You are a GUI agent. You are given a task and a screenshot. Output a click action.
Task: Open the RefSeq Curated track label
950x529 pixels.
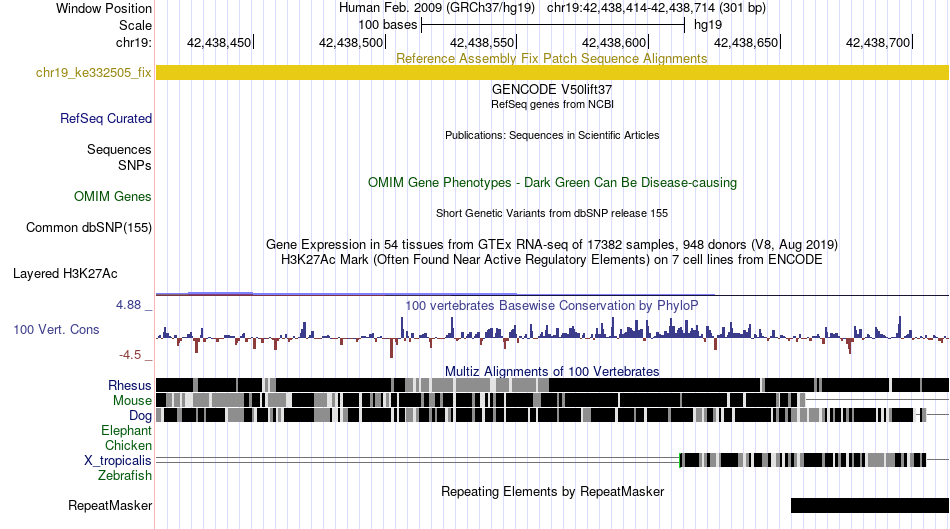click(105, 118)
